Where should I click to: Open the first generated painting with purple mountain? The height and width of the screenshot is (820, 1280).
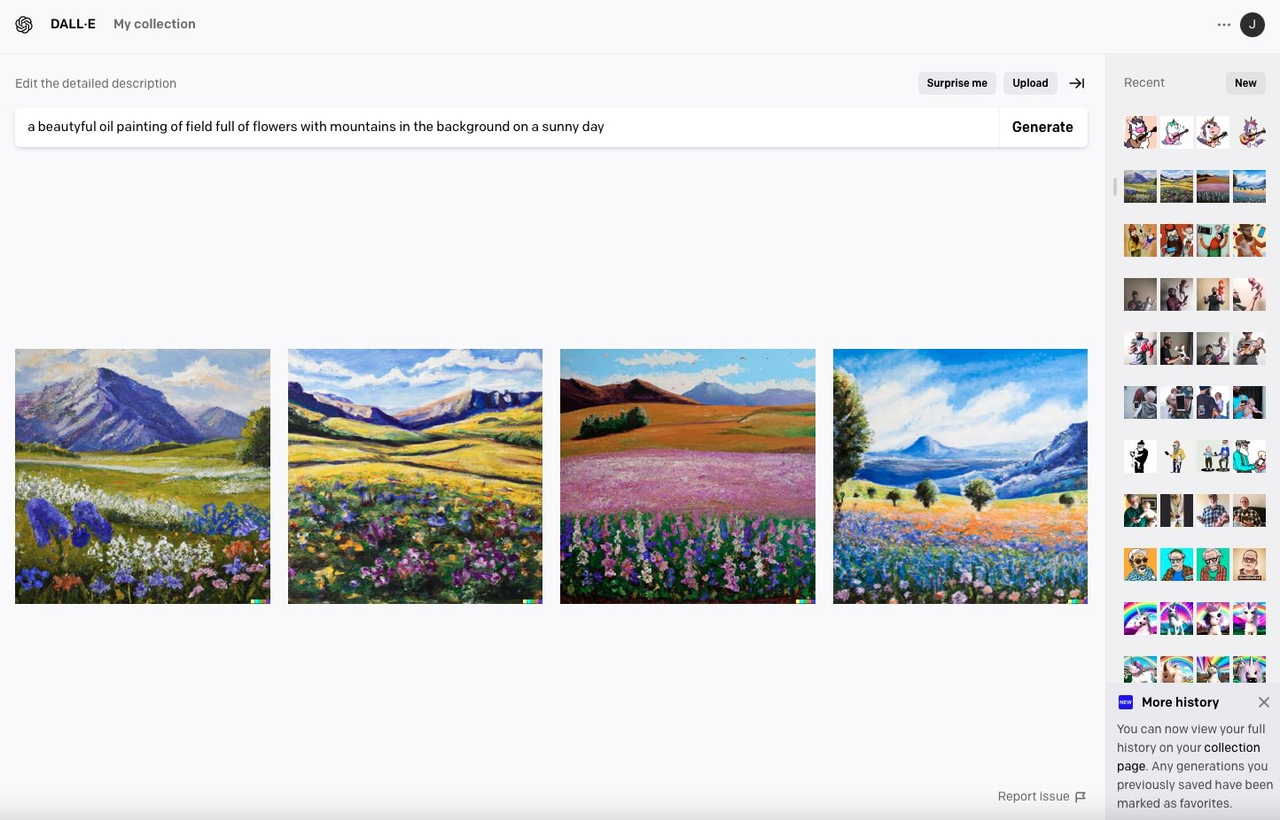click(142, 476)
